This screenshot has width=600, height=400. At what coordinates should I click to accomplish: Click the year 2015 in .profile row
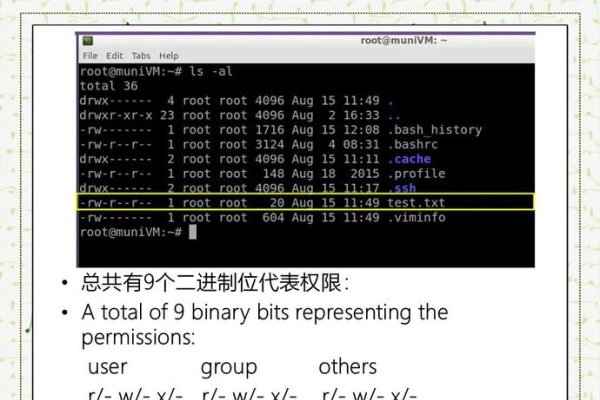click(365, 174)
